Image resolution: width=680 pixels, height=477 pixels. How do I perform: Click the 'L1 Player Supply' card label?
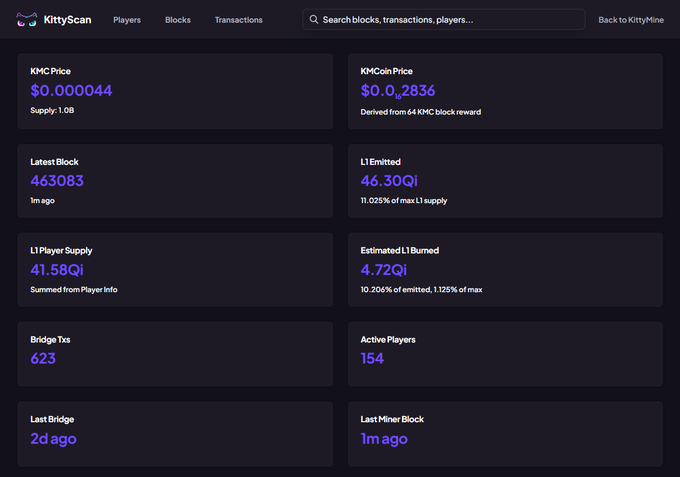pos(61,251)
